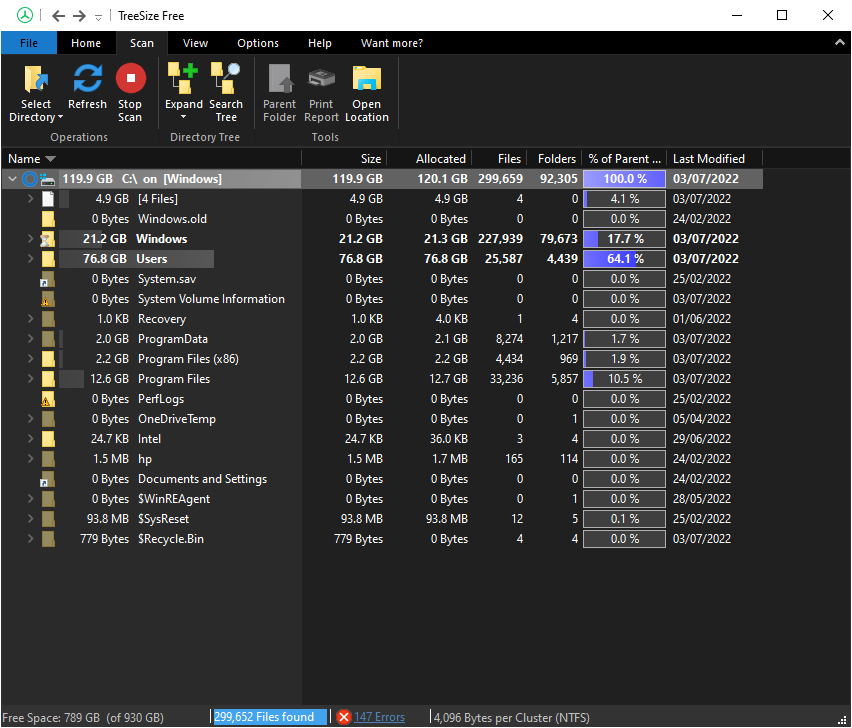The image size is (852, 728).
Task: Open the Search Tree tool
Action: coord(225,92)
